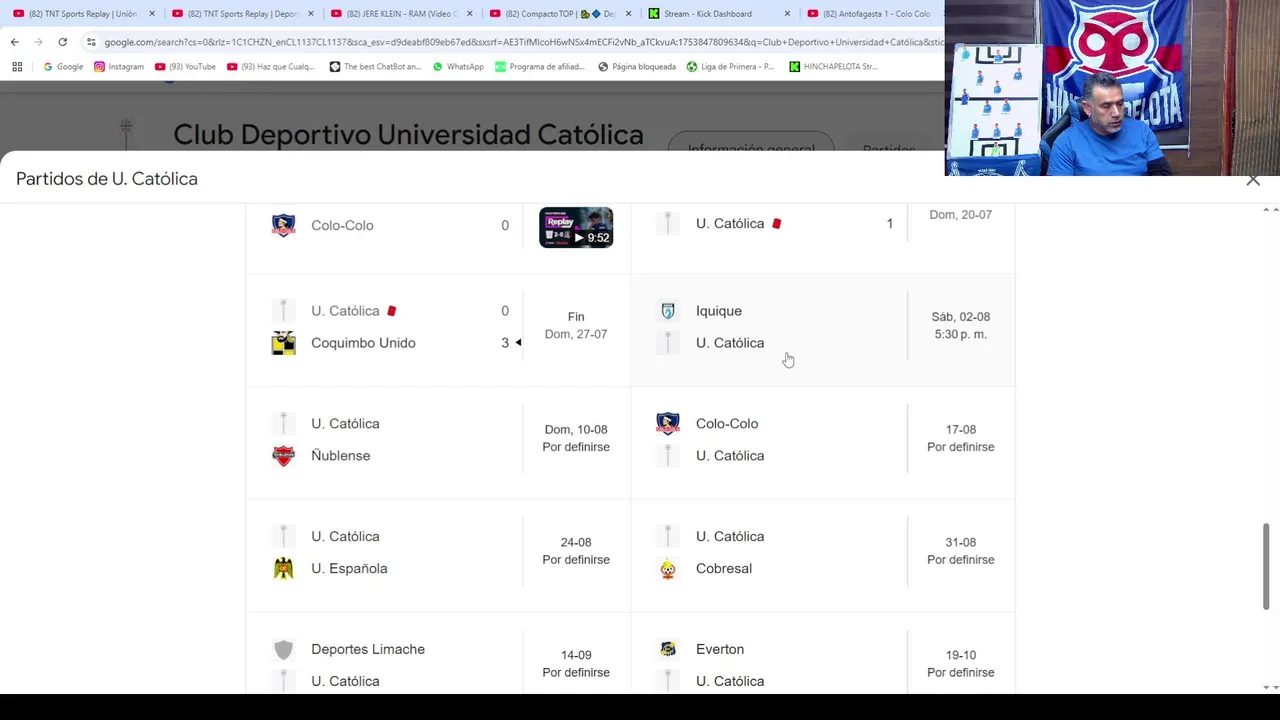Click the Deportes Limache shield logo
The width and height of the screenshot is (1280, 720).
pos(284,650)
